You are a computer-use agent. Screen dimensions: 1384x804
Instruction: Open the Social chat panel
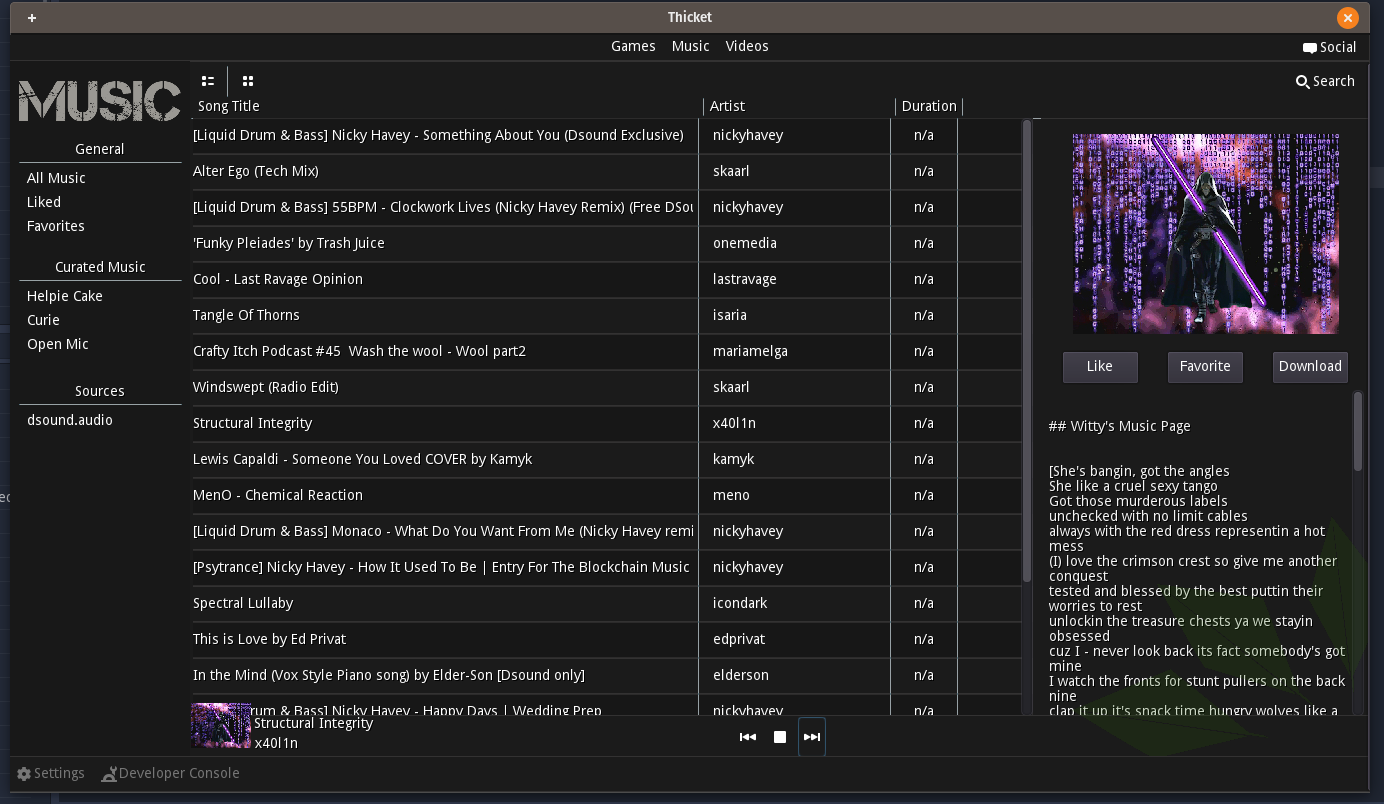click(1329, 47)
